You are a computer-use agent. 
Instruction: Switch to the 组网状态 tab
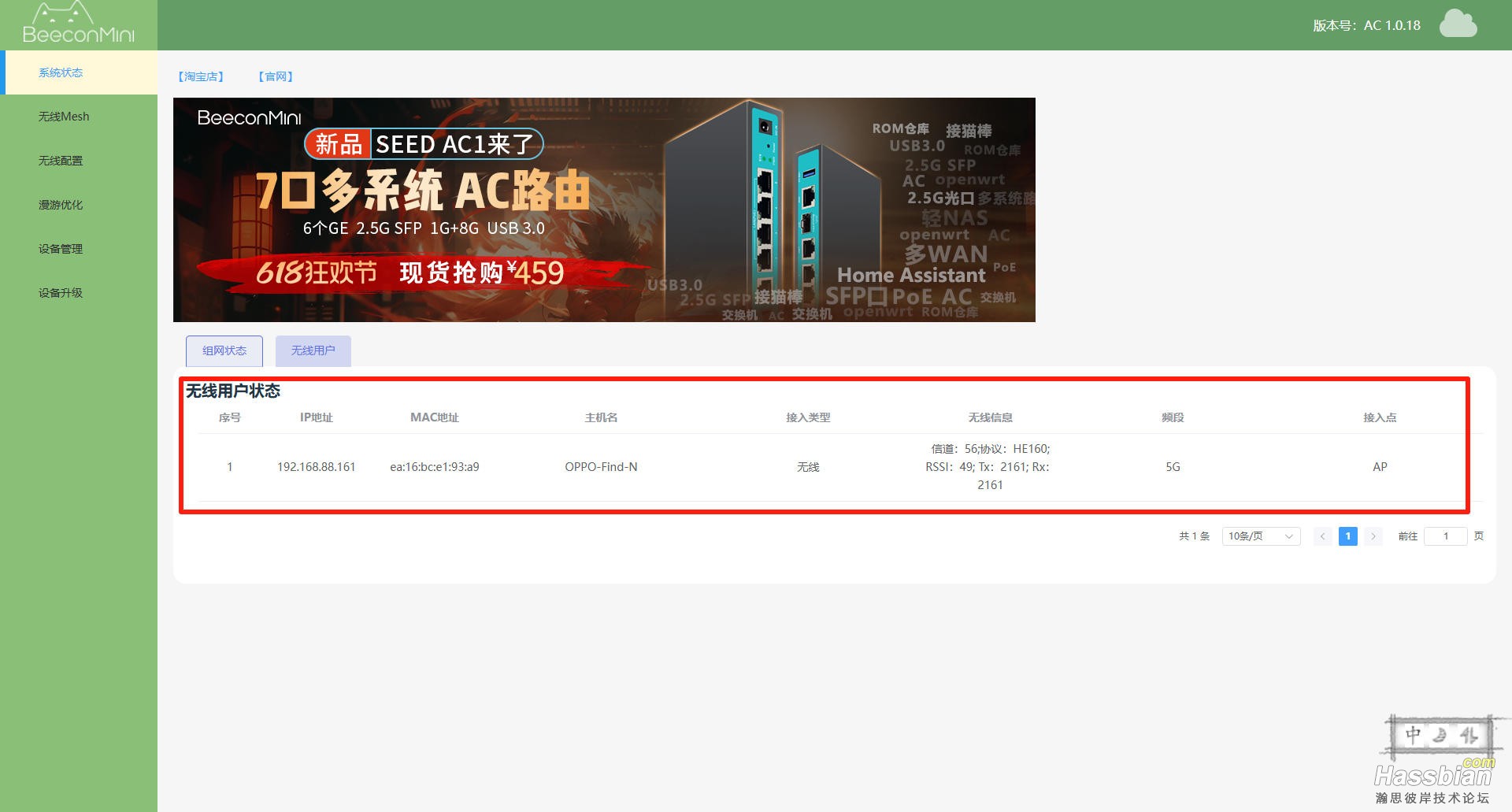click(224, 350)
